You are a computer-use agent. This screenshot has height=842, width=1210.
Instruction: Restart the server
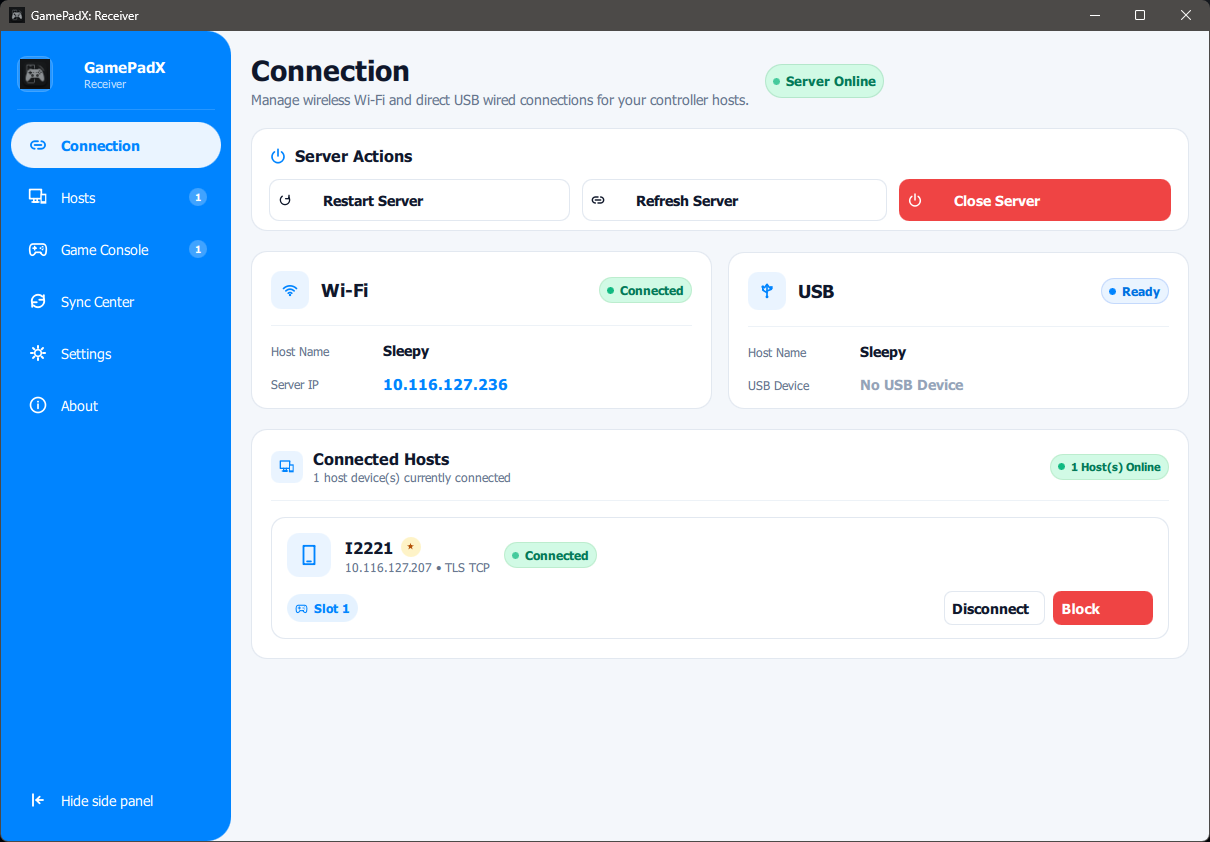click(x=419, y=200)
